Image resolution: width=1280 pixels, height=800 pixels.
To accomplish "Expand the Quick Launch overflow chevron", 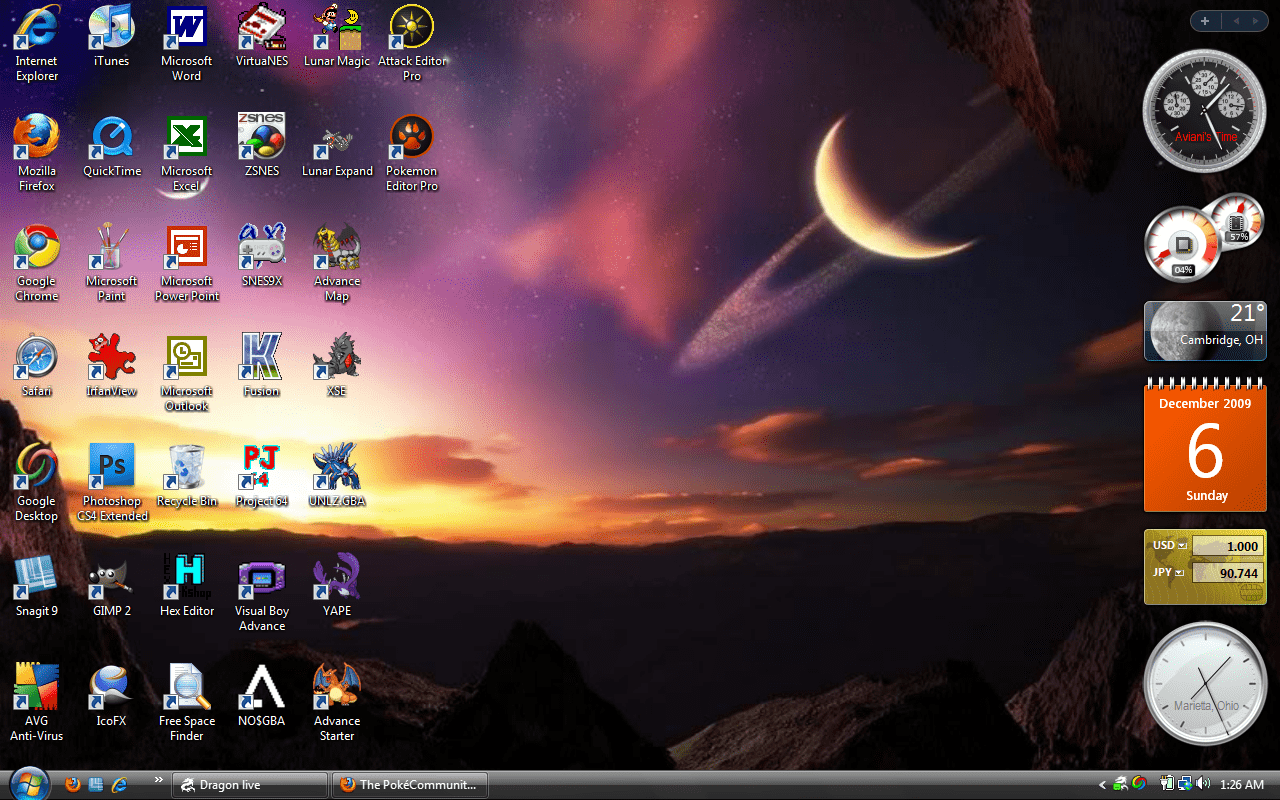I will pyautogui.click(x=158, y=779).
